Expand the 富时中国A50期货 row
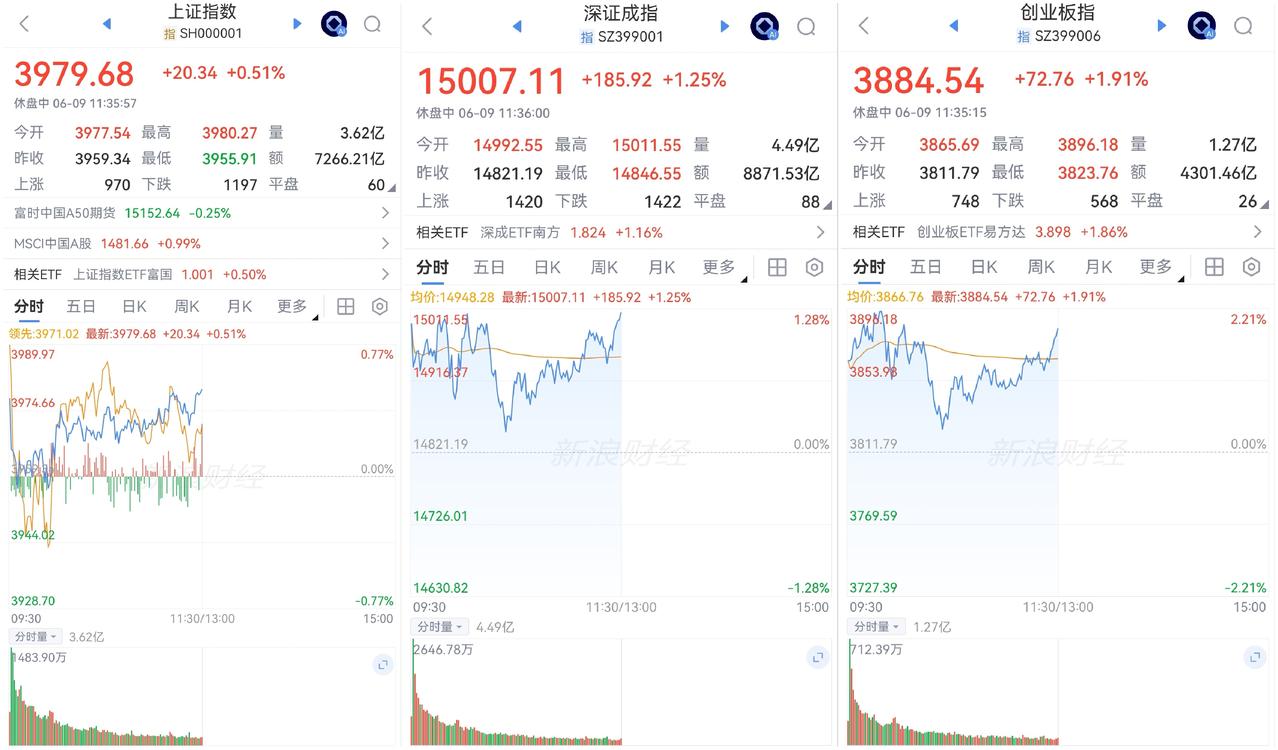Viewport: 1278px width, 750px height. pyautogui.click(x=200, y=213)
